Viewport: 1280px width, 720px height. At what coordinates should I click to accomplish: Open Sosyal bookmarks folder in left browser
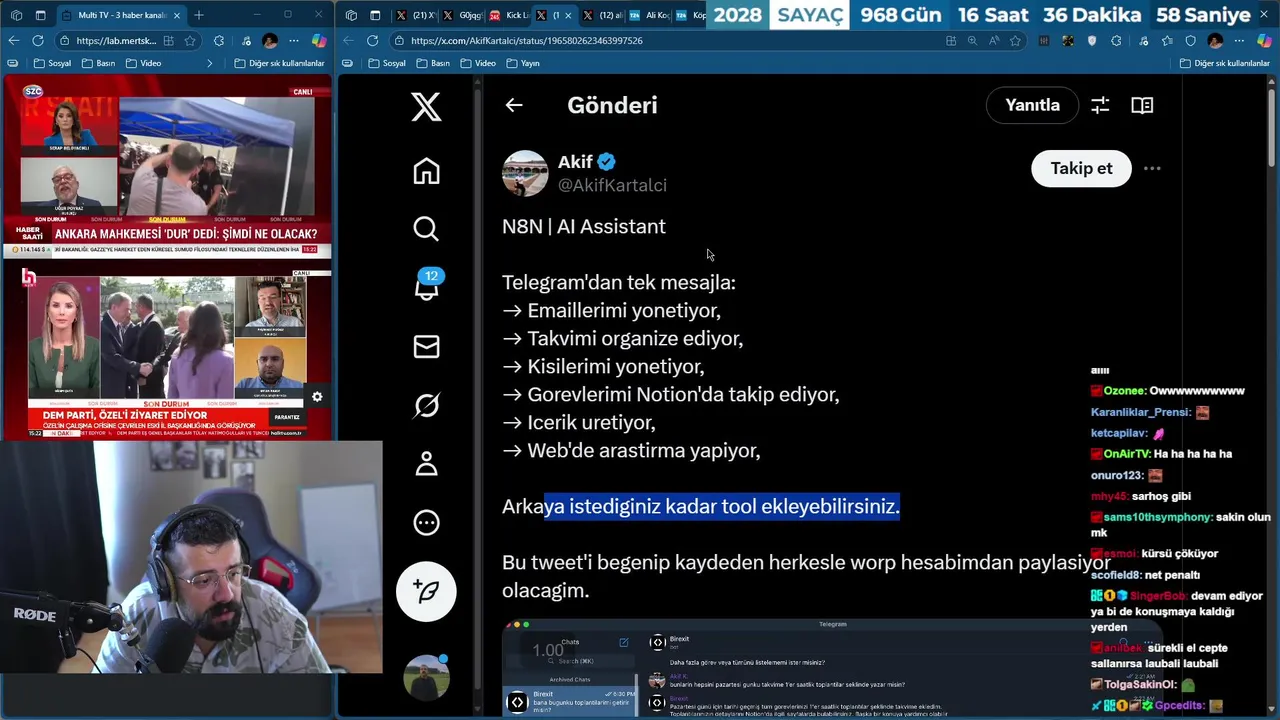[x=52, y=63]
